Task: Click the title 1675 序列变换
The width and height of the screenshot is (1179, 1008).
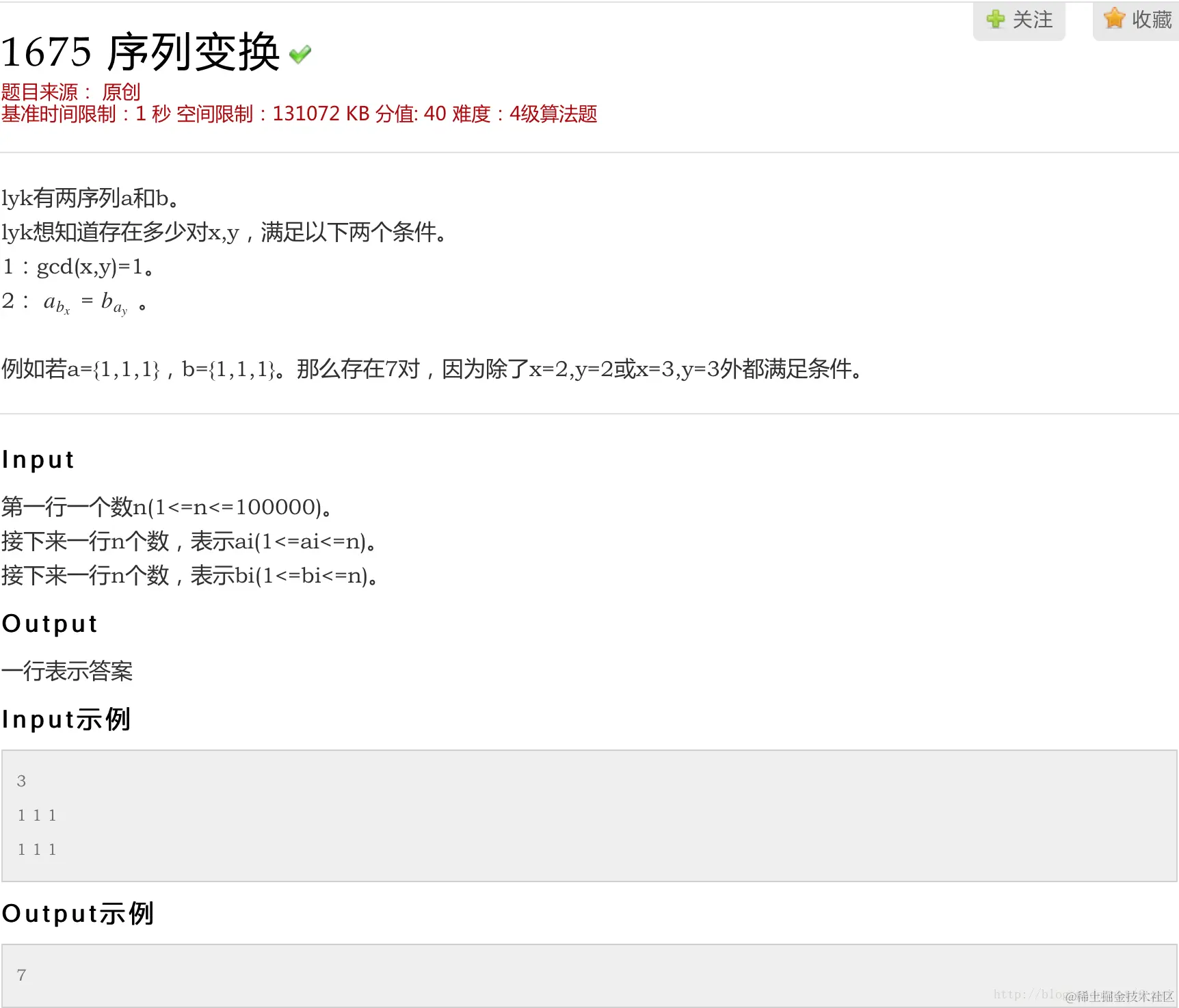Action: point(140,52)
